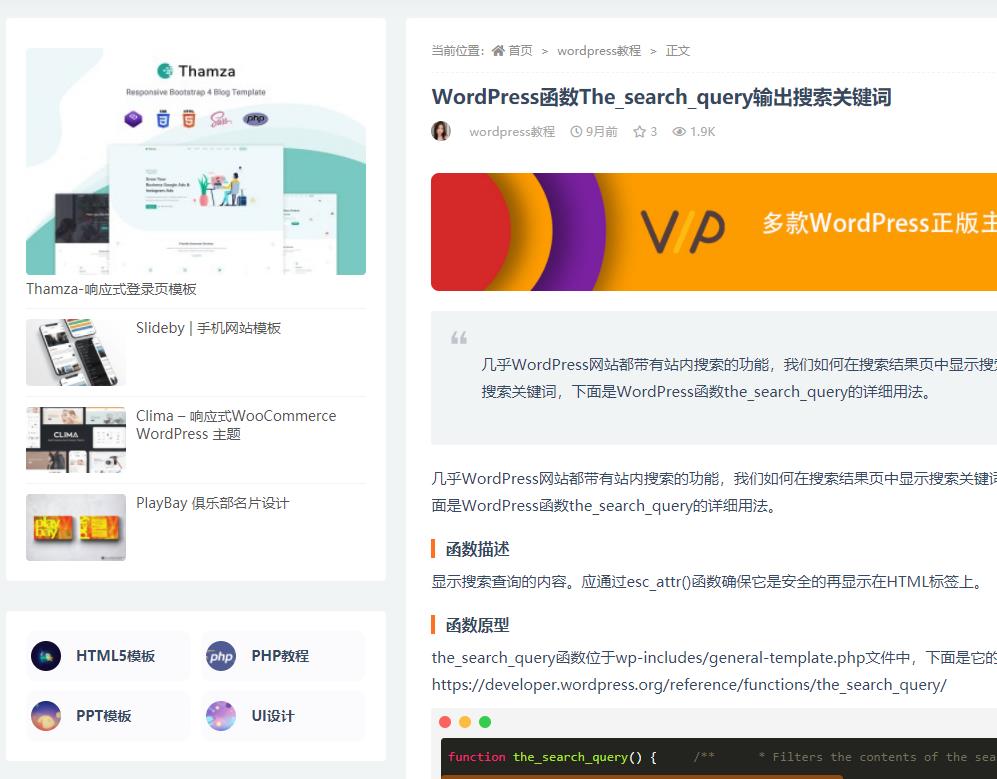
Task: Click the 函数描述 section heading
Action: coord(478,549)
